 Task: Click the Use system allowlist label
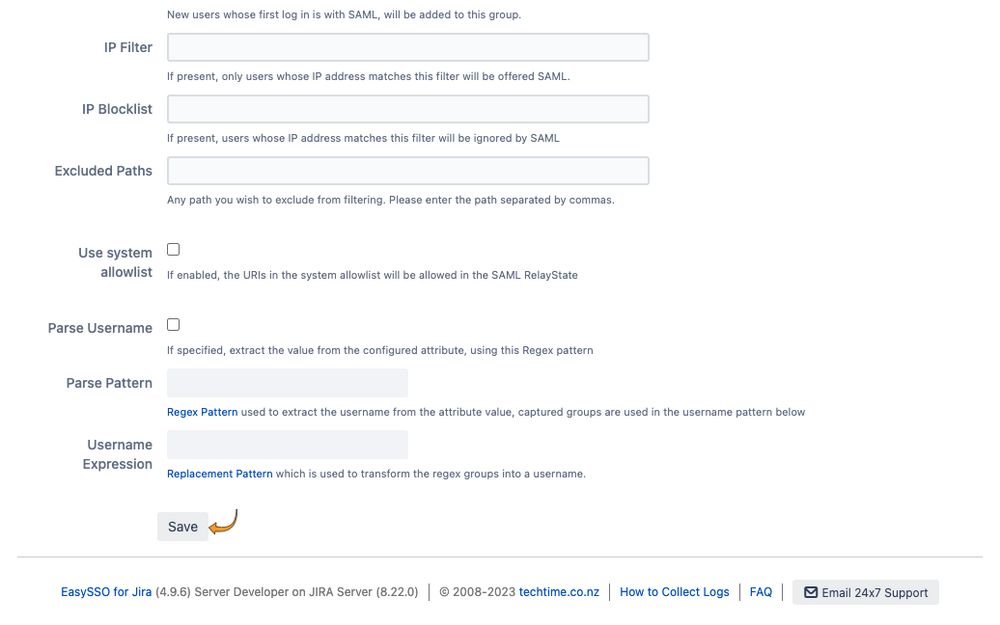click(115, 262)
